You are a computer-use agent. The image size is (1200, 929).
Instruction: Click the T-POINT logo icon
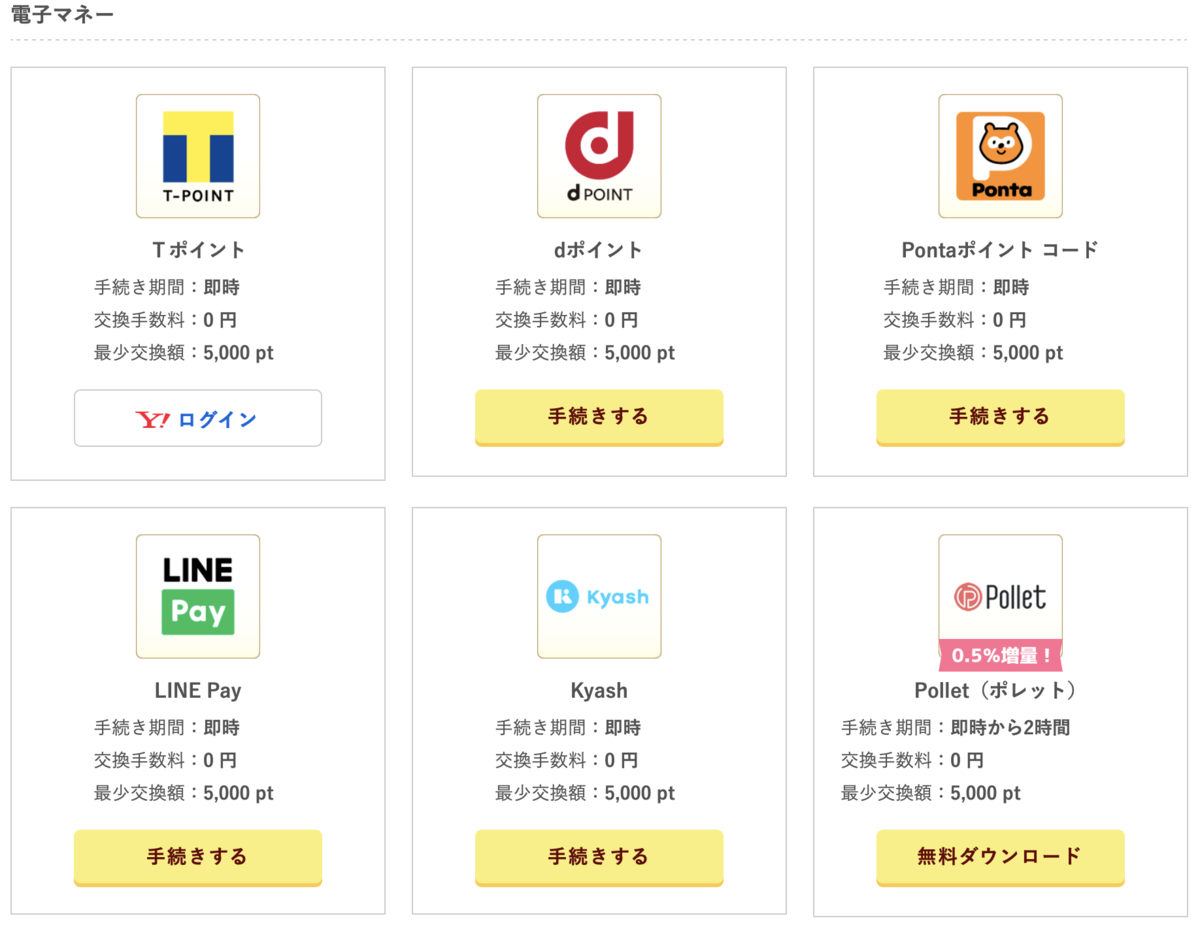(x=197, y=156)
